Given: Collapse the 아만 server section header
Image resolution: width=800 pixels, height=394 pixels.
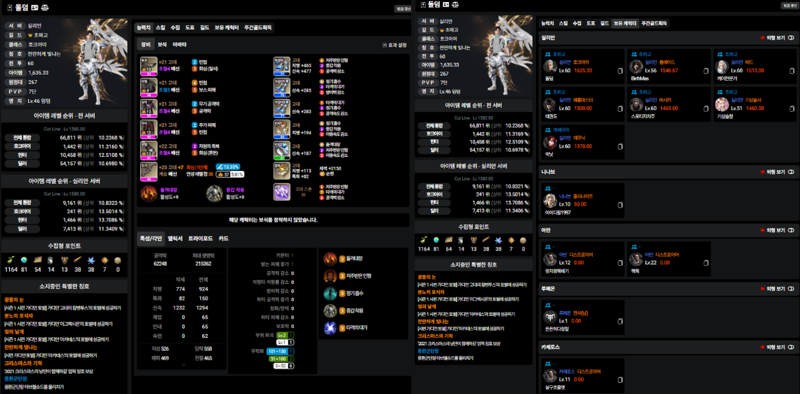Looking at the screenshot, I should [668, 230].
